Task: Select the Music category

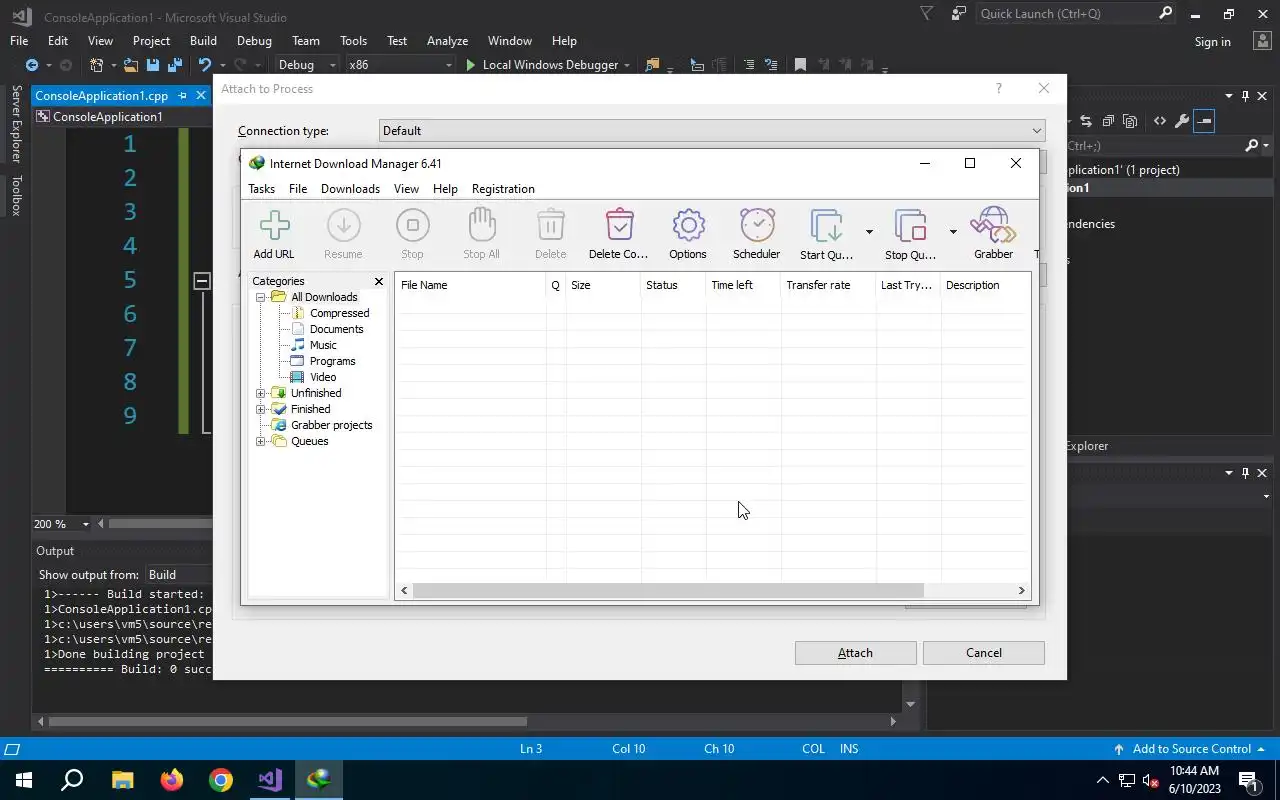Action: click(x=323, y=345)
